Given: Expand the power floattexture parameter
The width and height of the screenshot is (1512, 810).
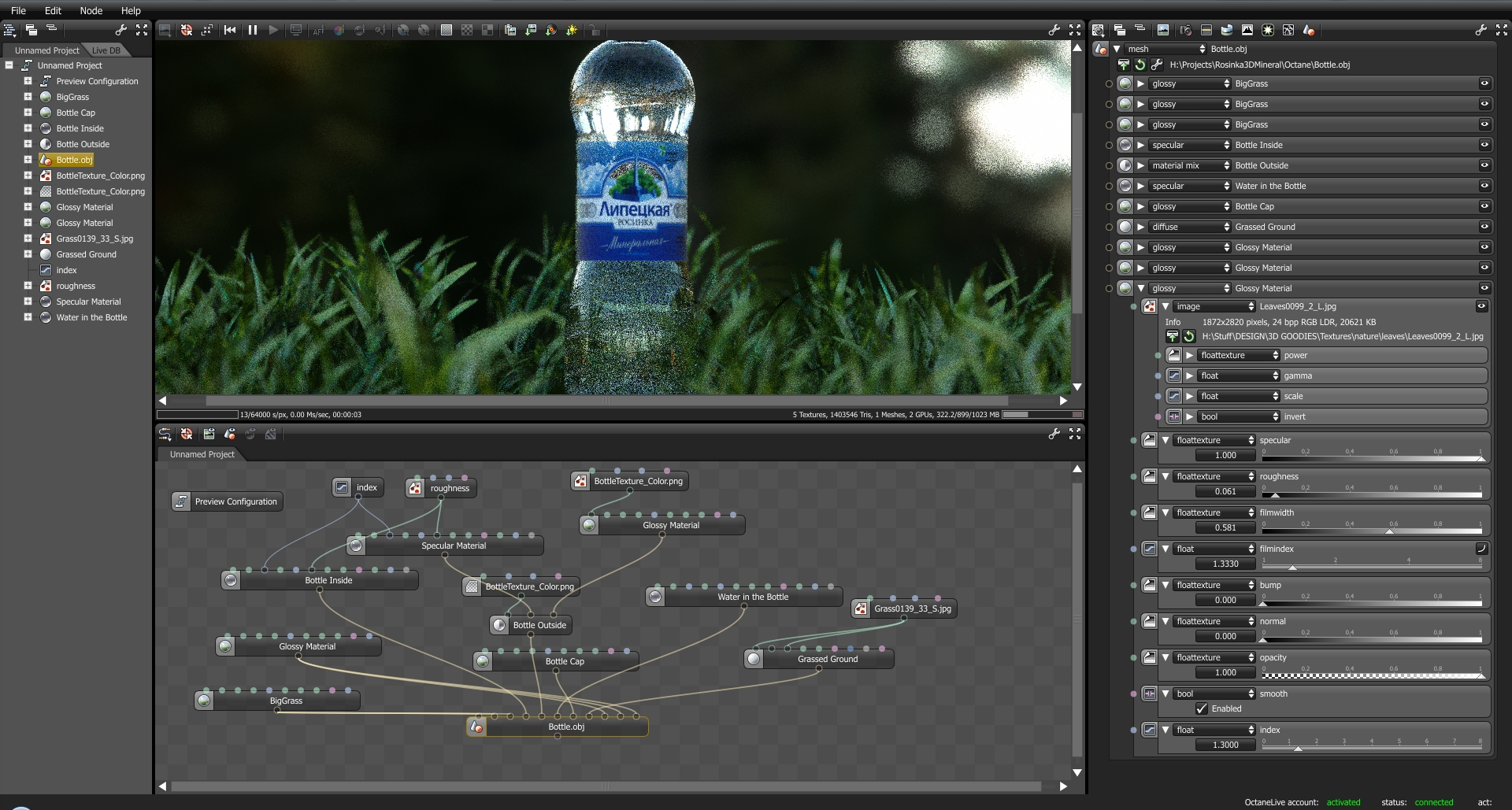Looking at the screenshot, I should point(1190,355).
